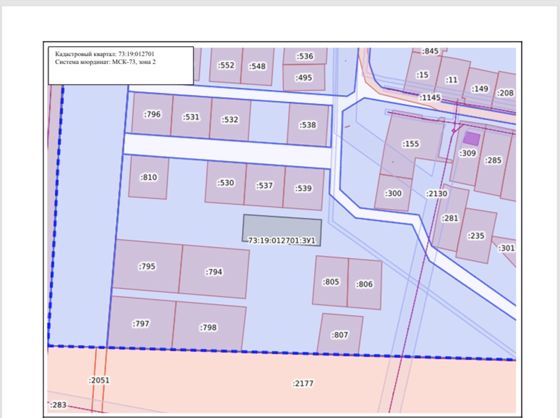Viewport: 560px width, 418px height.
Task: Select parcel :798
Action: (x=208, y=327)
